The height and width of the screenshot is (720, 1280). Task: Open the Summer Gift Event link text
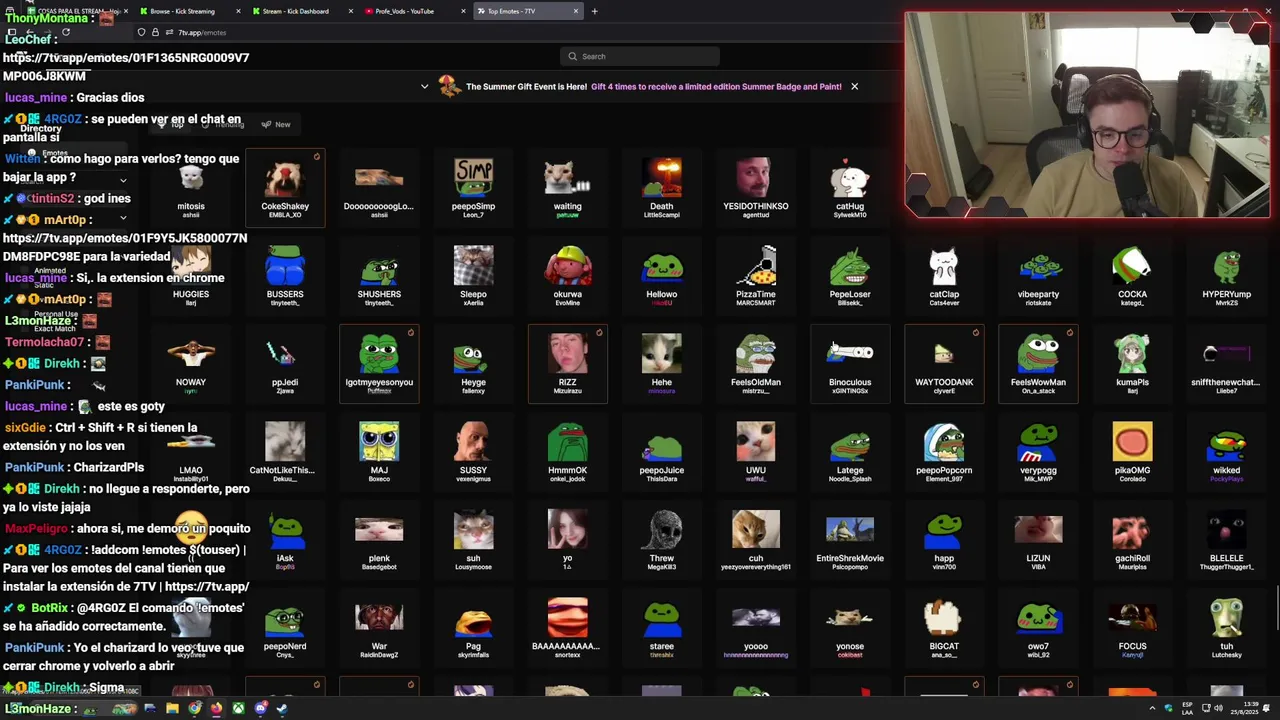tap(716, 86)
